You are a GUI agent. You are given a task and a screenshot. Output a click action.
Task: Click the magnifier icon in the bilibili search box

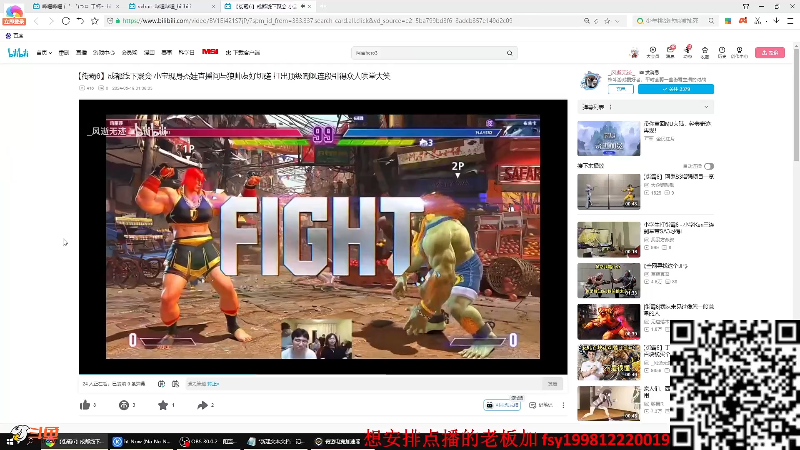pyautogui.click(x=509, y=53)
